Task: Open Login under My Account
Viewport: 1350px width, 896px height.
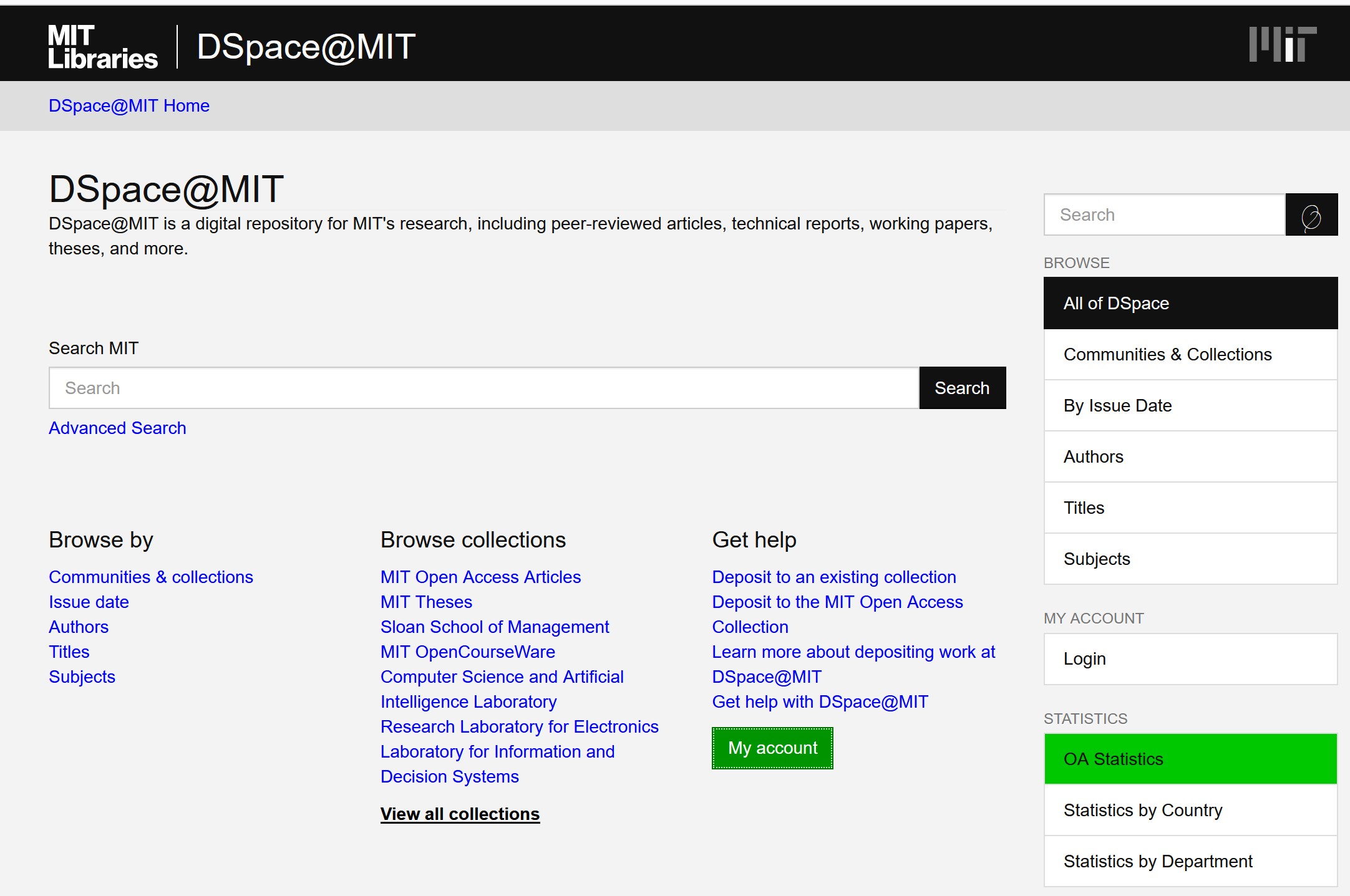Action: coord(1190,659)
